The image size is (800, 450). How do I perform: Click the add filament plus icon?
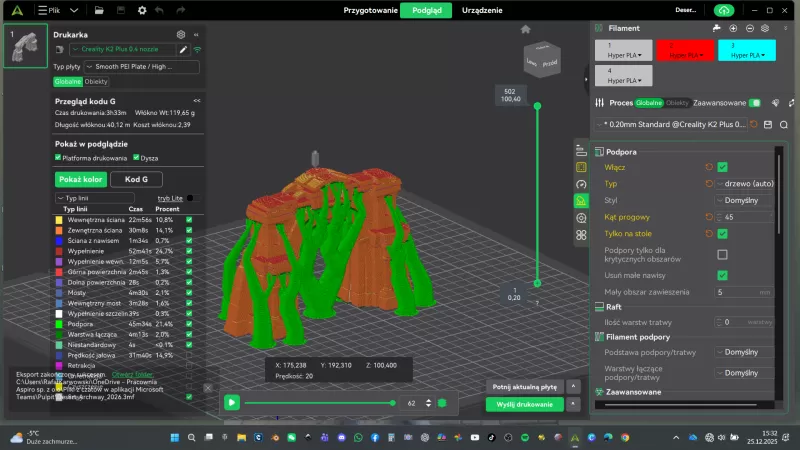733,28
